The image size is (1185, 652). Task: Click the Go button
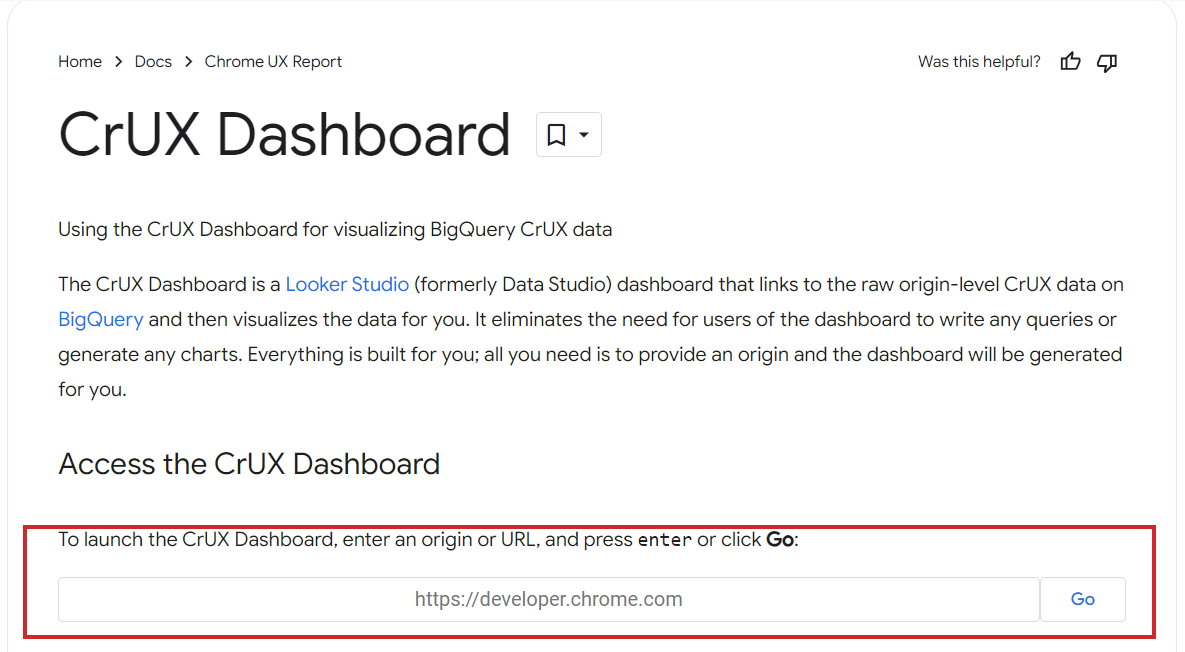click(x=1082, y=599)
